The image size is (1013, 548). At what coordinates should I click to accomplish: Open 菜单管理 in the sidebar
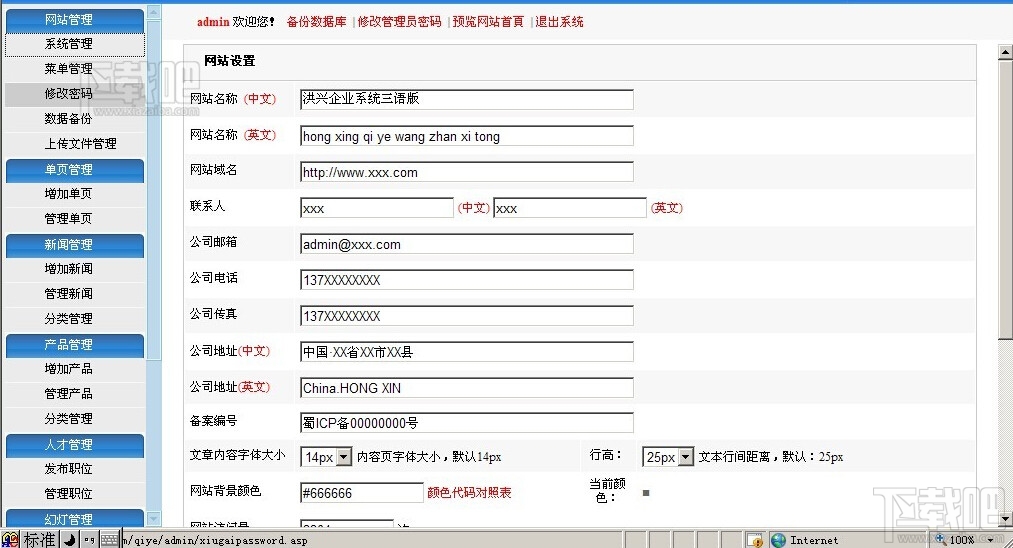(x=75, y=68)
